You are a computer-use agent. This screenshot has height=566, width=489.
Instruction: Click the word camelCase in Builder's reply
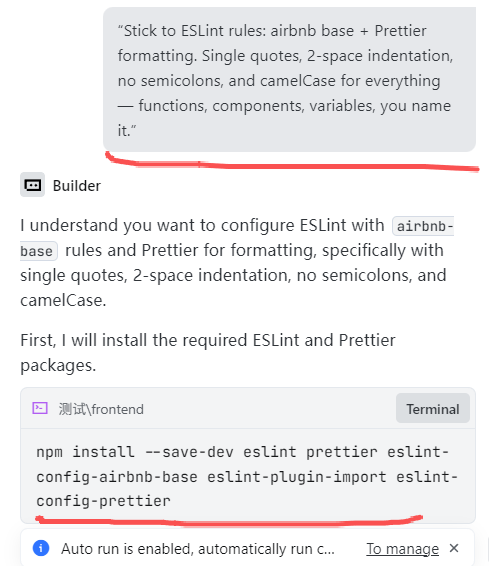click(63, 300)
